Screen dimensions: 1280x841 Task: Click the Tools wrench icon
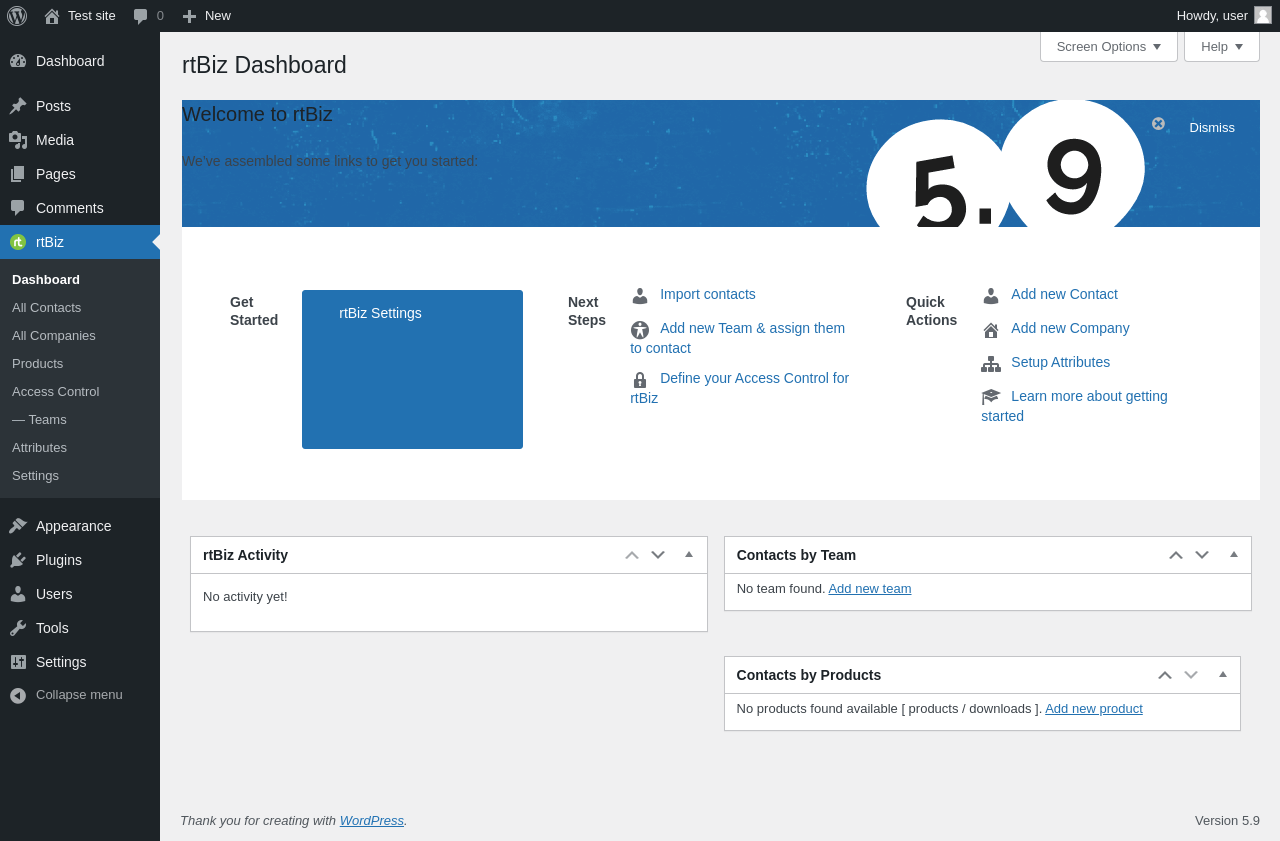tap(18, 628)
